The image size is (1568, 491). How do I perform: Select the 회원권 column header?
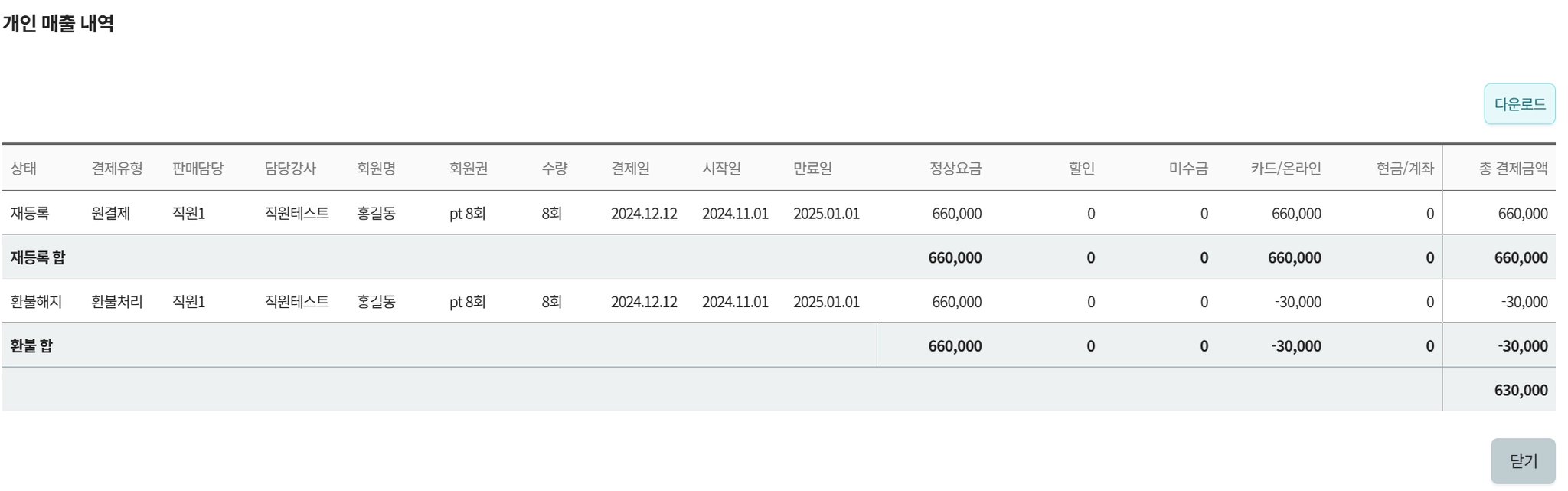click(x=469, y=168)
